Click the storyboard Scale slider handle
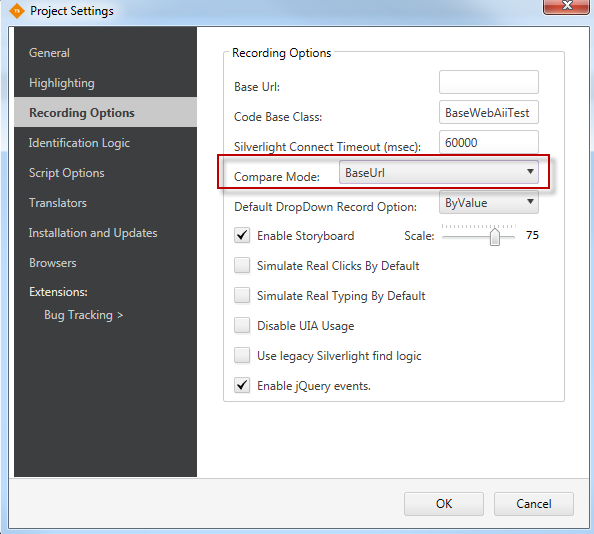The image size is (594, 534). click(x=495, y=236)
